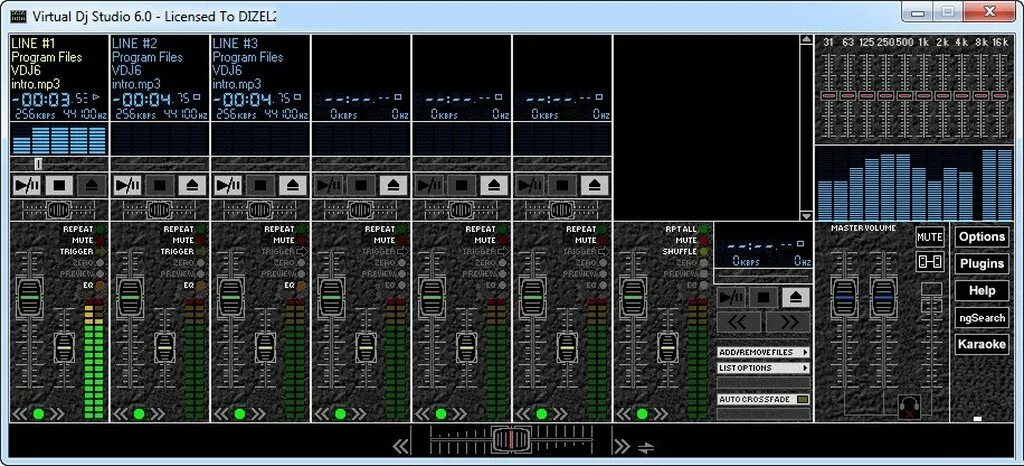Mute the master volume output
The image size is (1024, 466).
pyautogui.click(x=930, y=237)
